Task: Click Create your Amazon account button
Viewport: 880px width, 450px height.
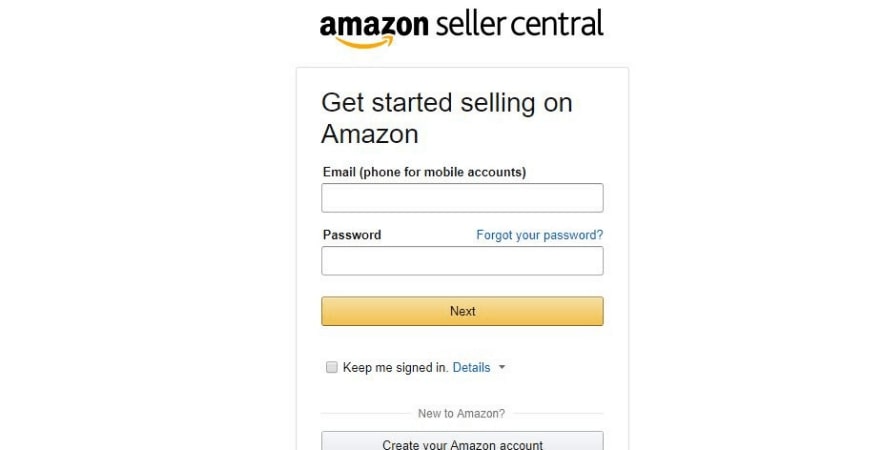Action: [462, 443]
